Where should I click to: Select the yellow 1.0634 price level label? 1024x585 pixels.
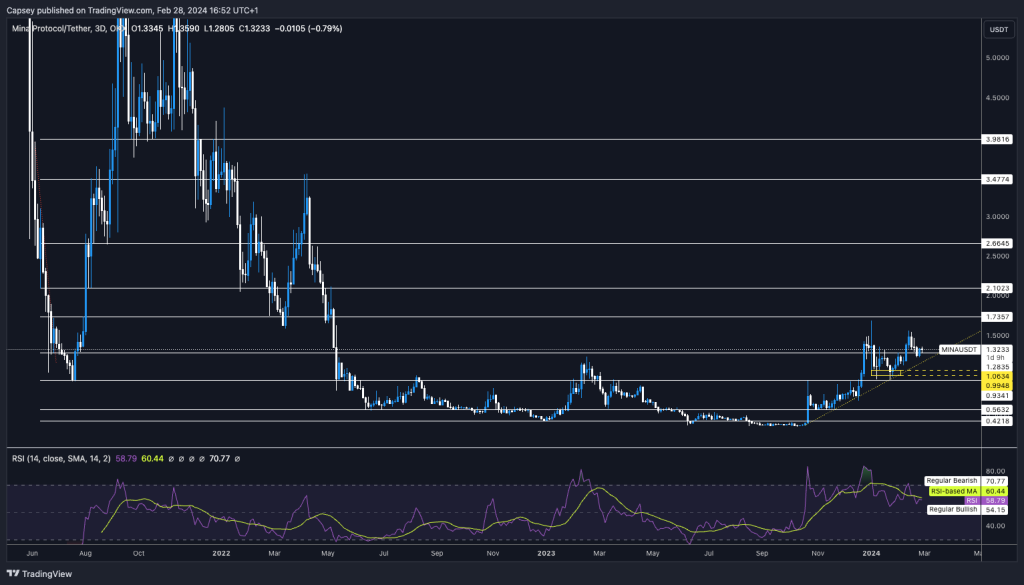[x=998, y=376]
